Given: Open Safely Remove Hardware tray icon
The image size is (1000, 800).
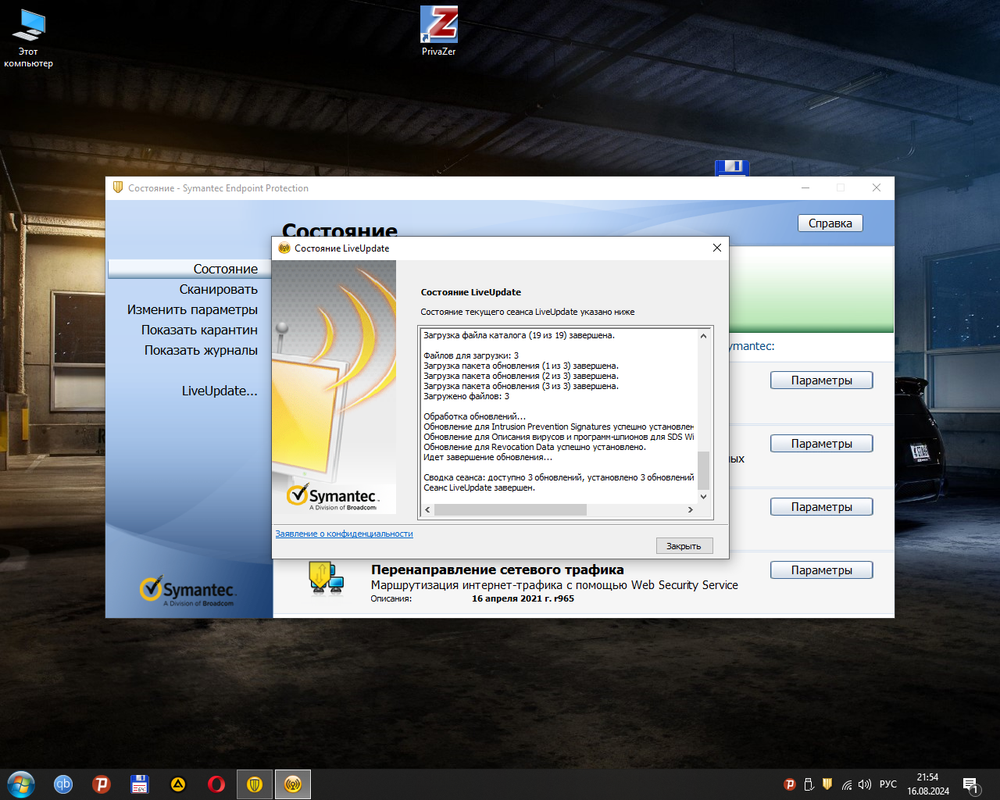Looking at the screenshot, I should (x=808, y=785).
